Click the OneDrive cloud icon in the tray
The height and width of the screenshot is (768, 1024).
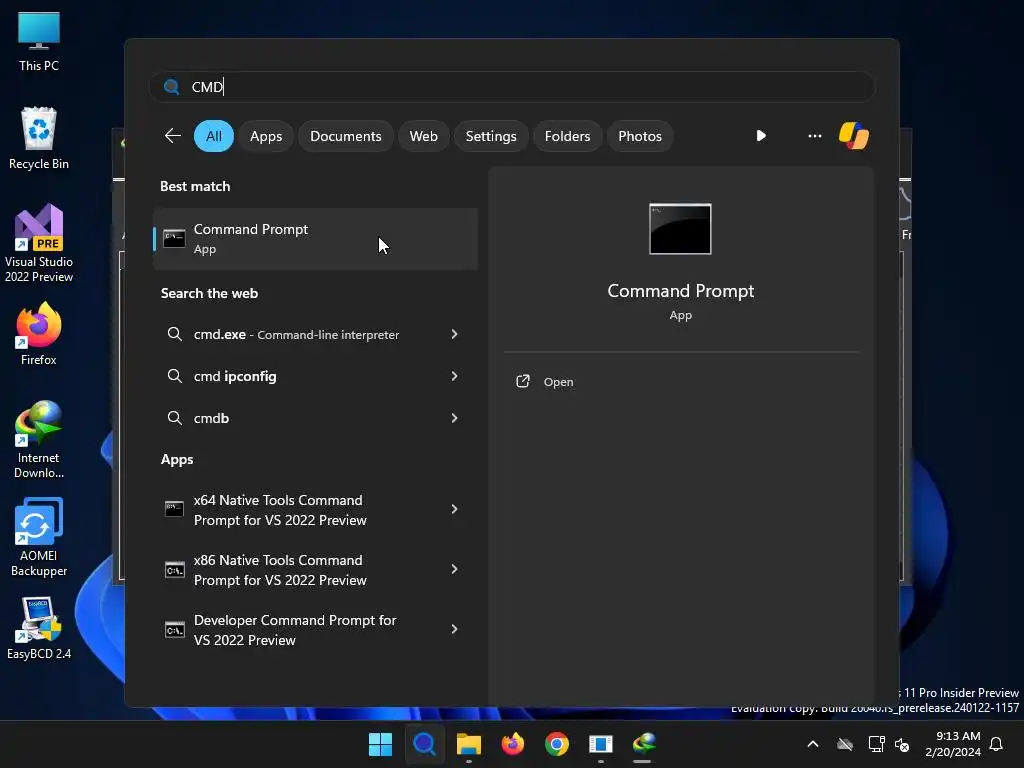pos(845,744)
